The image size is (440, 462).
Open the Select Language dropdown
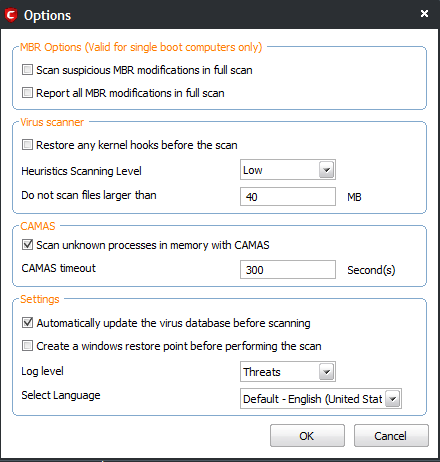(x=321, y=399)
